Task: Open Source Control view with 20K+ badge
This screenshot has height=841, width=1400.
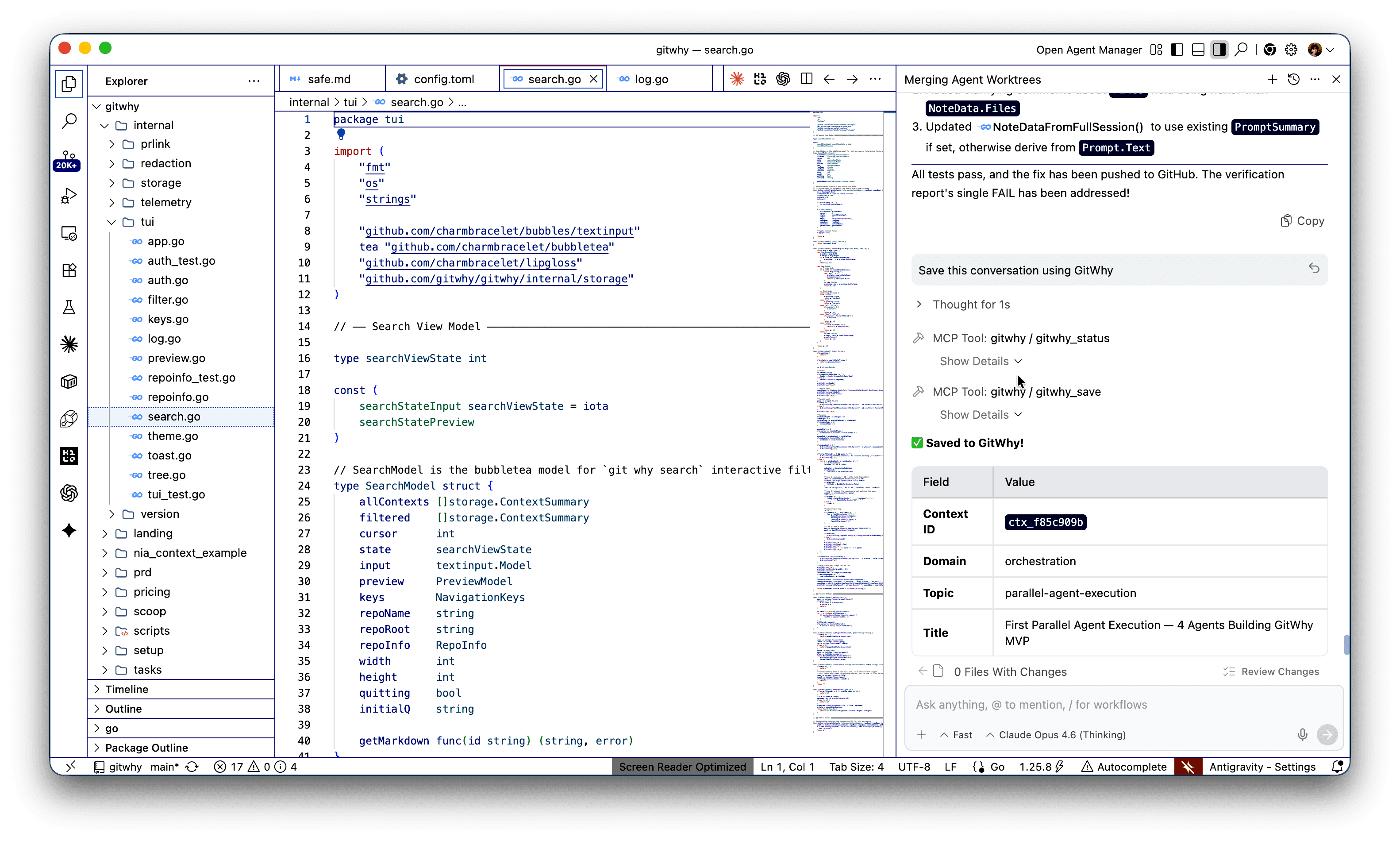Action: 68,158
